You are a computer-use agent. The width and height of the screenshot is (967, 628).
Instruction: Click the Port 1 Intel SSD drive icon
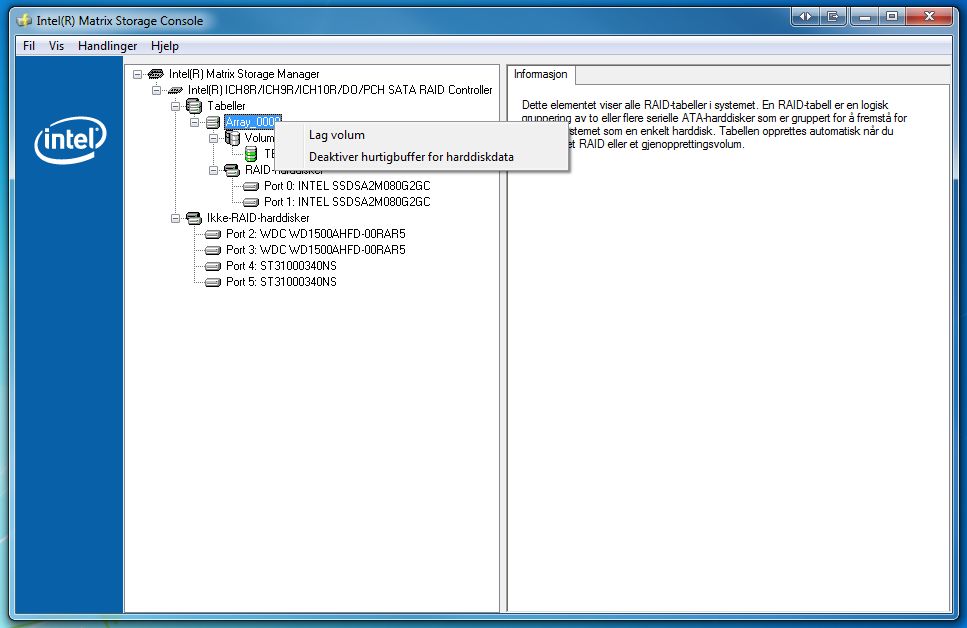coord(251,202)
